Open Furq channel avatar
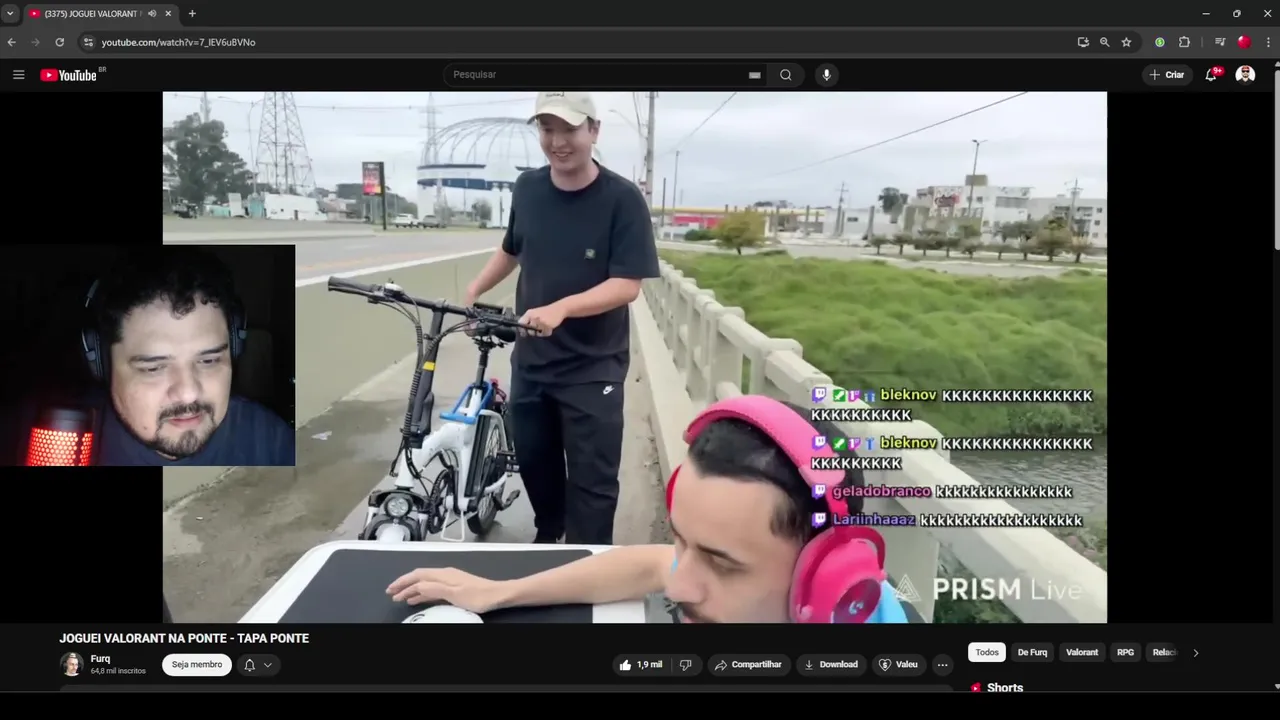Viewport: 1280px width, 720px height. coord(71,664)
